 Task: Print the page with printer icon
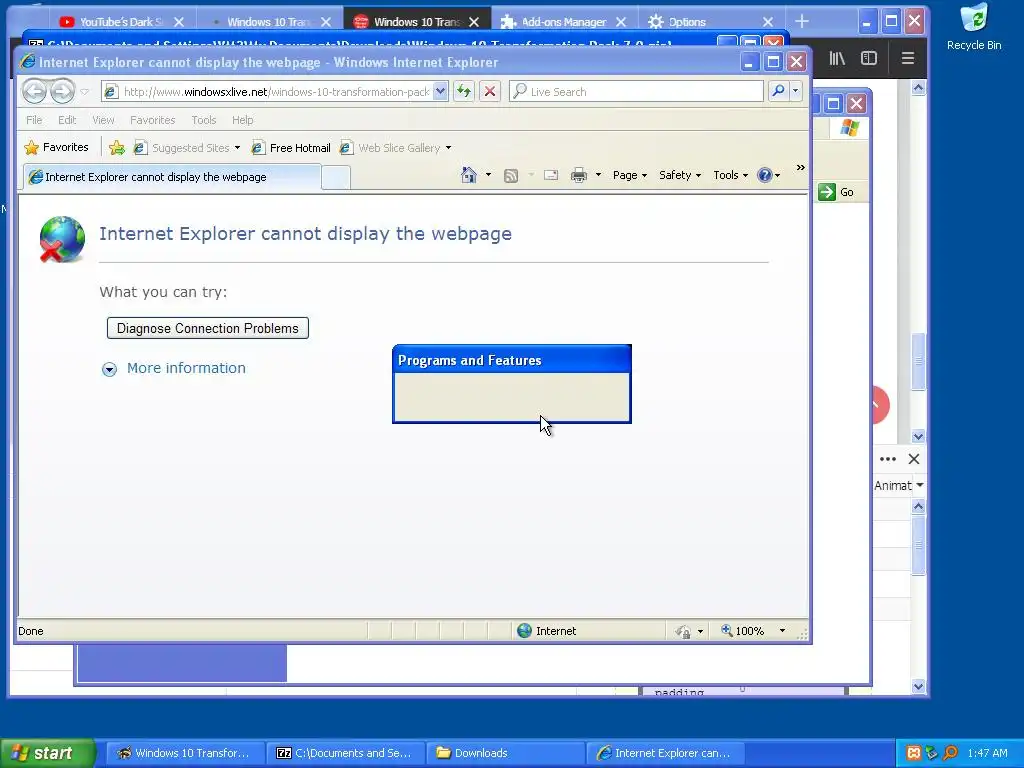(x=579, y=175)
